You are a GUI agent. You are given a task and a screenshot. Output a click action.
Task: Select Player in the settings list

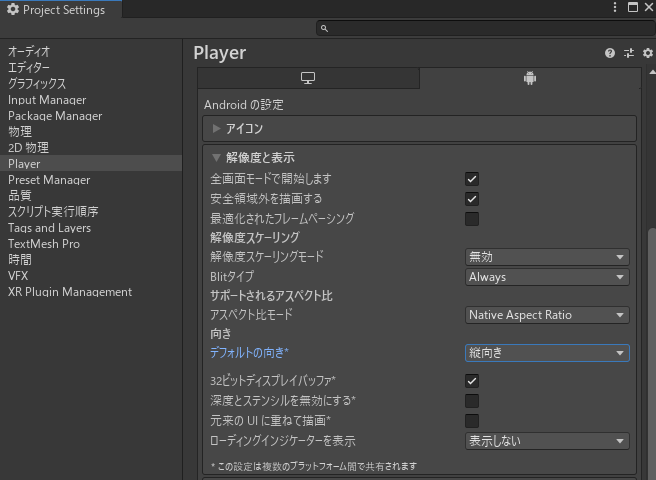click(x=91, y=163)
